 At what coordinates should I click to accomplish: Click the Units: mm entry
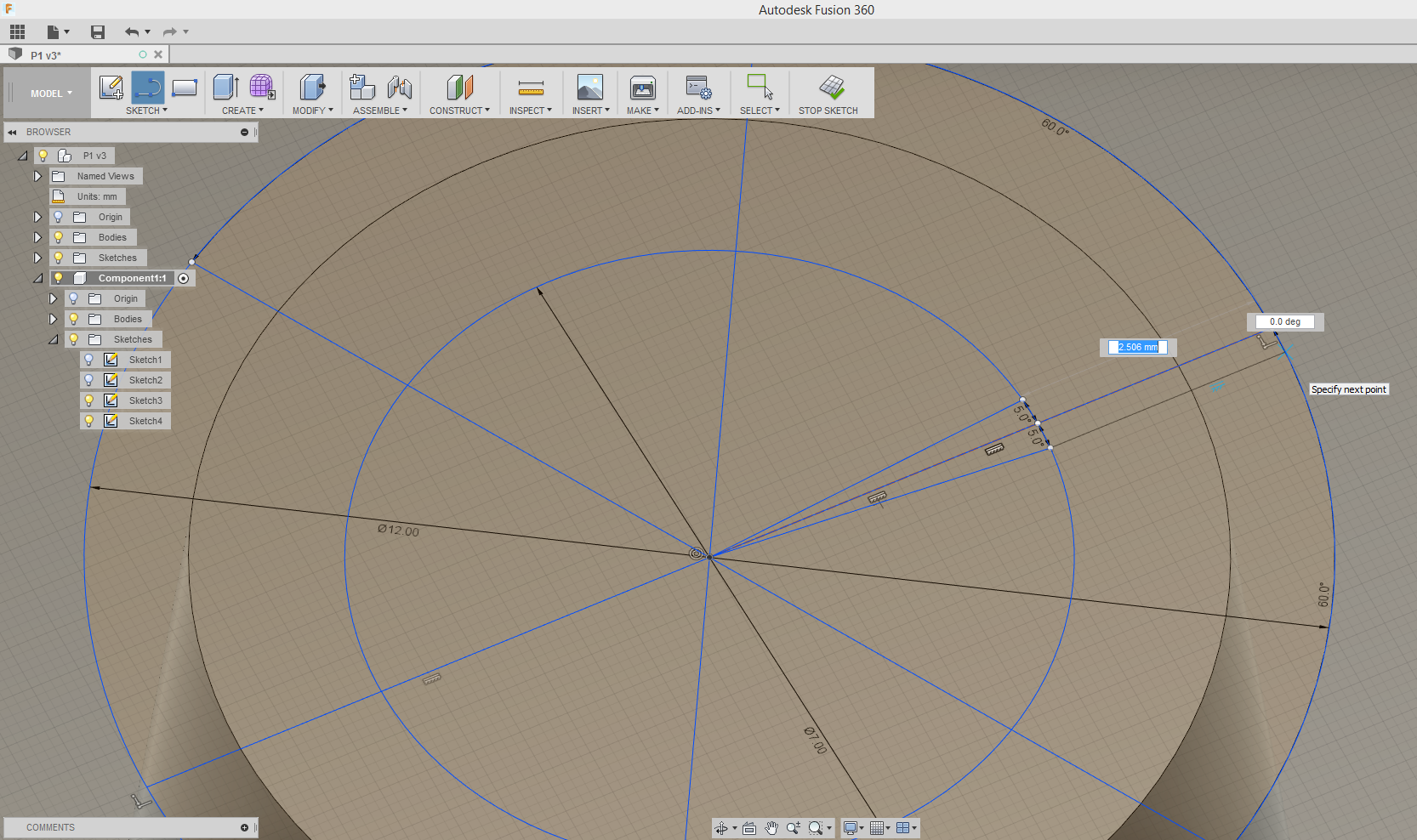click(97, 196)
